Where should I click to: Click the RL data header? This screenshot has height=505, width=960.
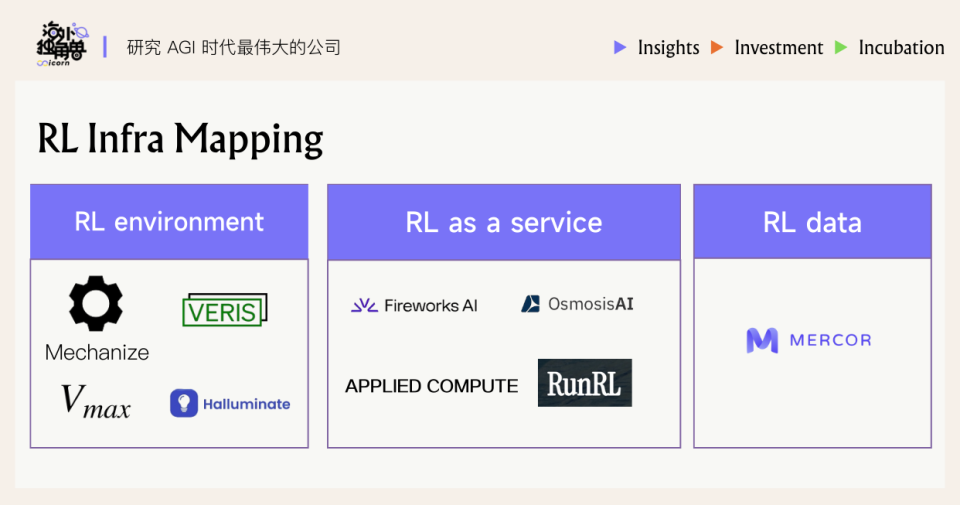point(812,222)
